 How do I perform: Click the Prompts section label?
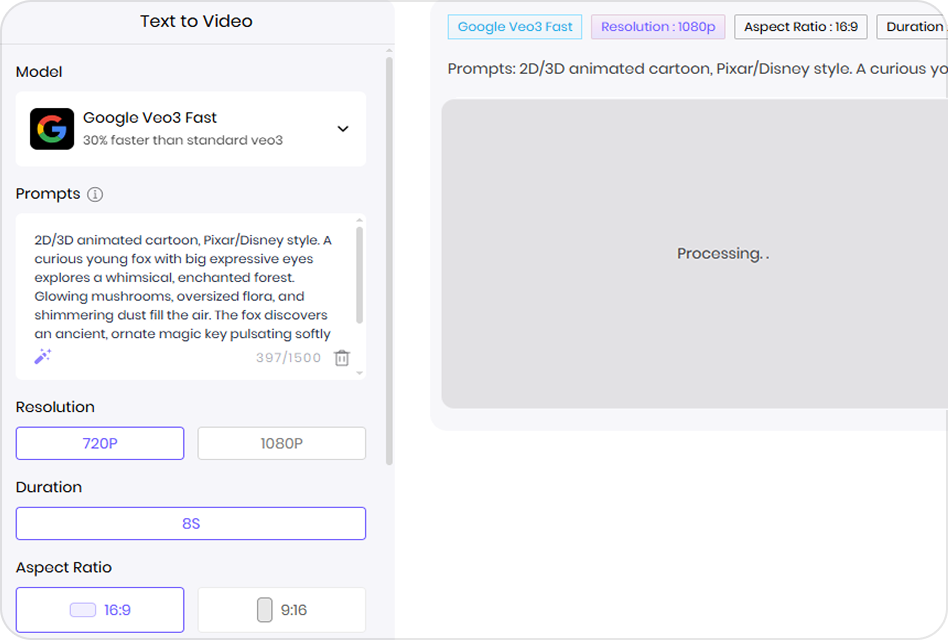(x=47, y=193)
